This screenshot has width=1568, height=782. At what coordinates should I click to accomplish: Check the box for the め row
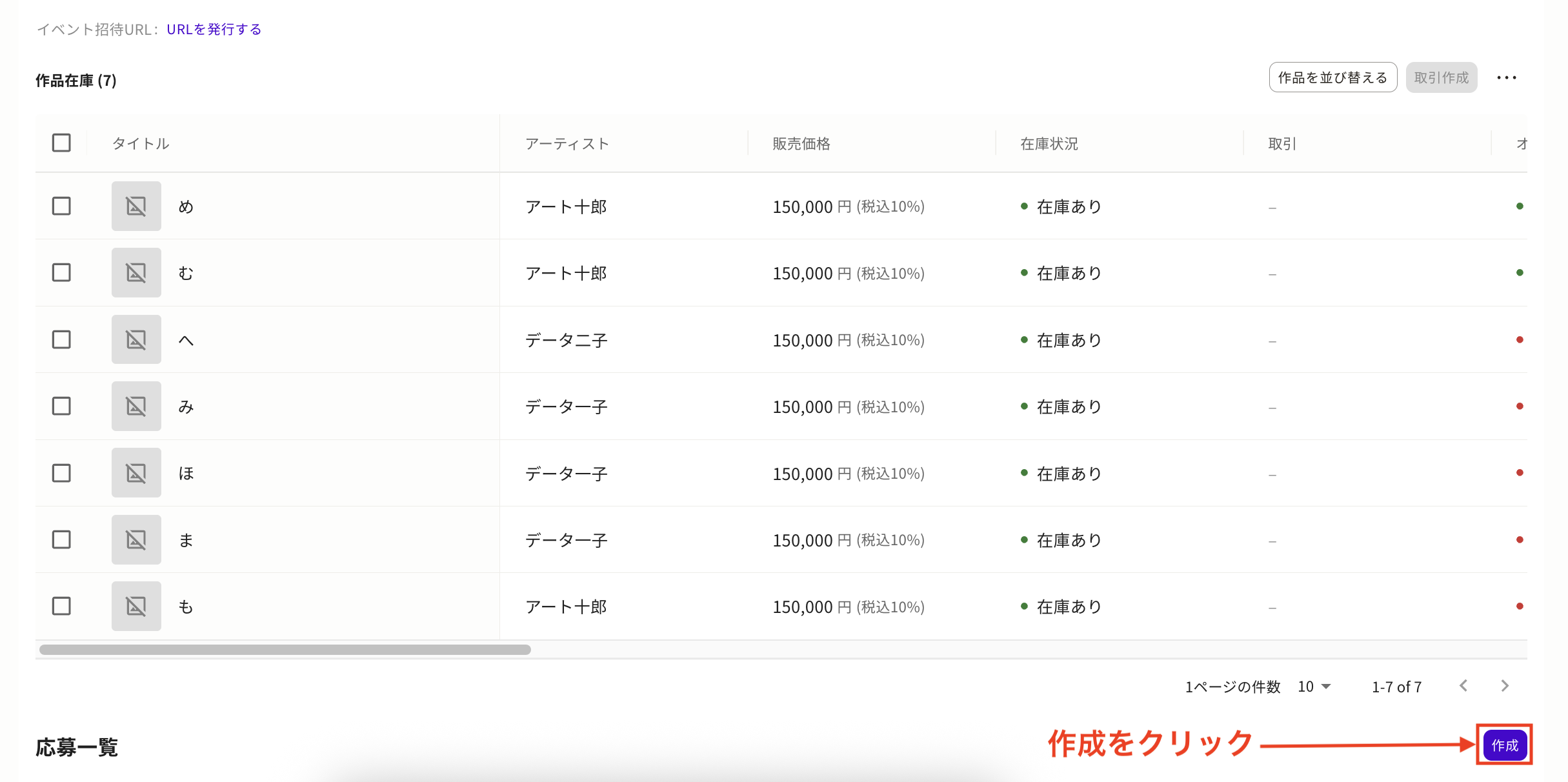point(61,206)
